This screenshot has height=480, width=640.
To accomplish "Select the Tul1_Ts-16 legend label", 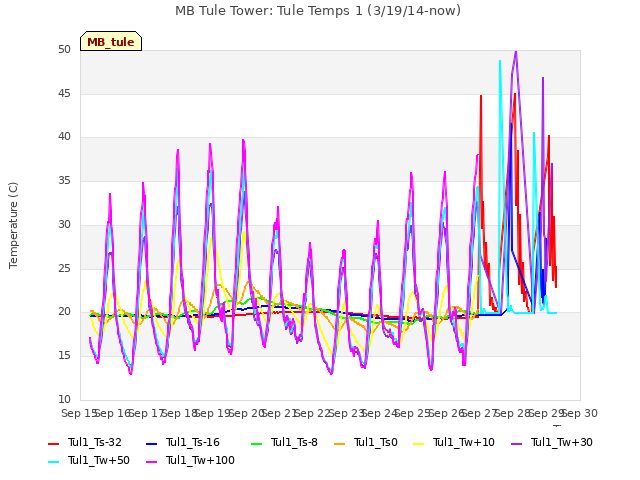I will tap(193, 442).
